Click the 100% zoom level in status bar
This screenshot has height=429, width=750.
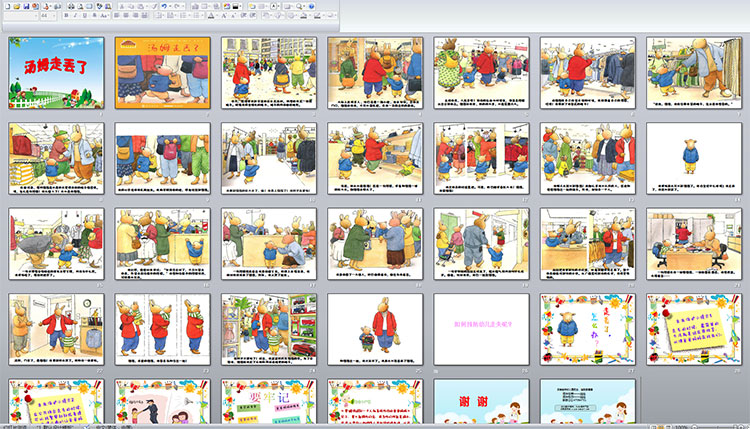tap(681, 427)
